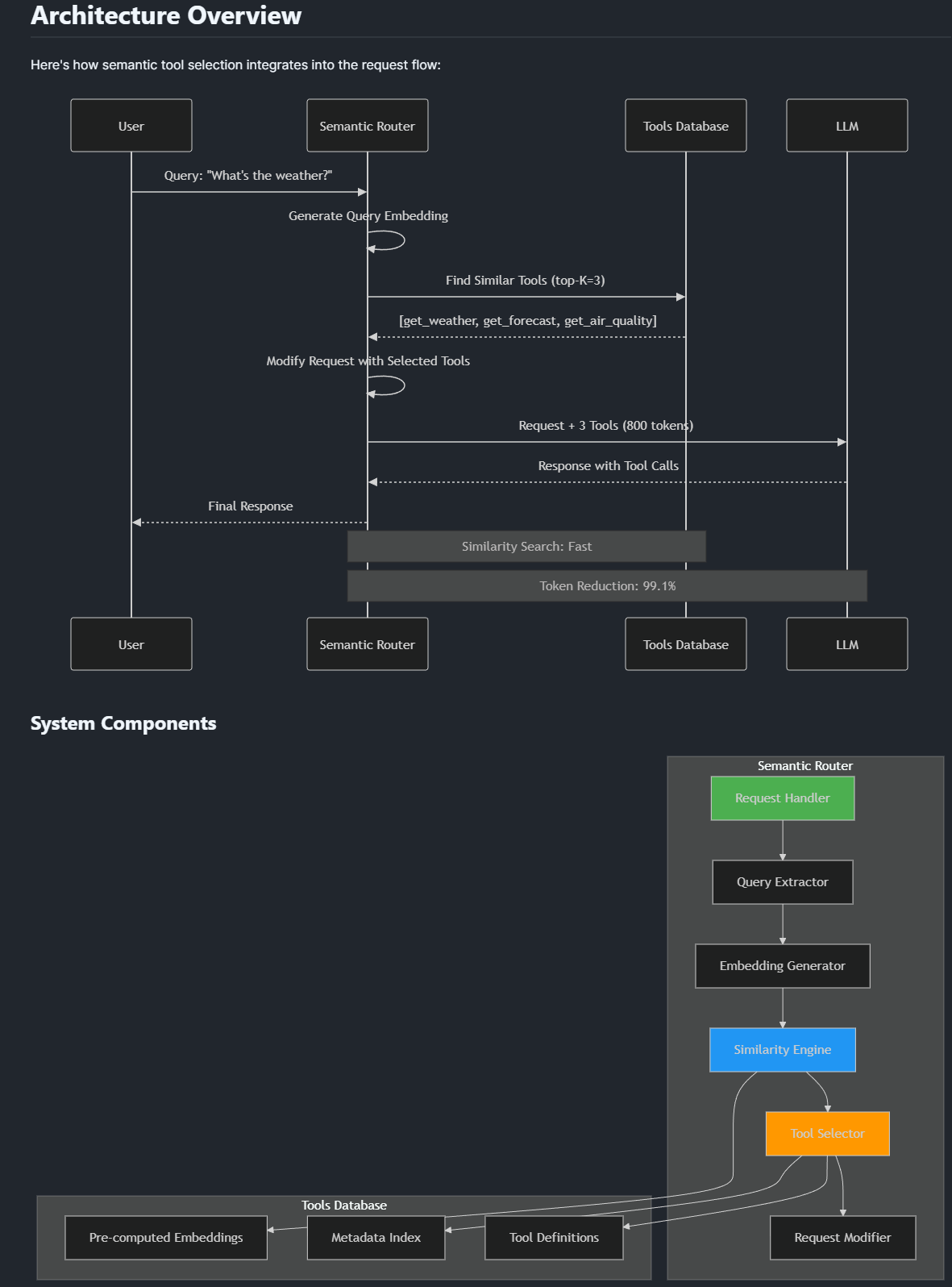Click the Architecture Overview heading
Viewport: 952px width, 1287px height.
click(166, 15)
